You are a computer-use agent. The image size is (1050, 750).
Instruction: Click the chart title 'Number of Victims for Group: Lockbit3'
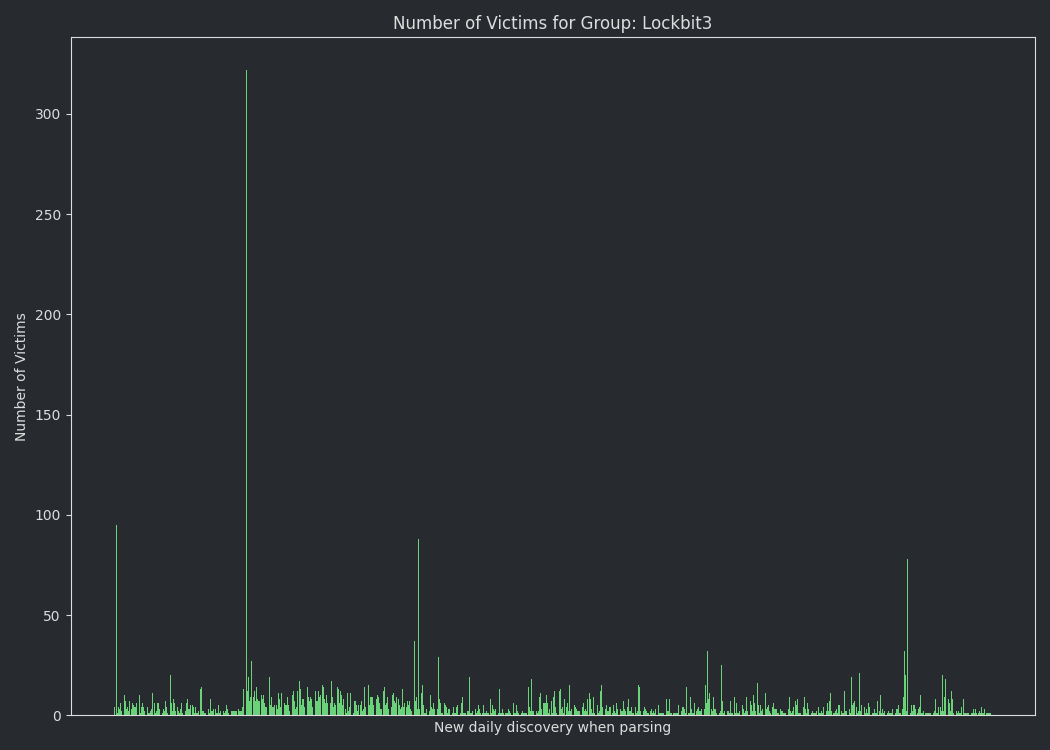pyautogui.click(x=552, y=23)
